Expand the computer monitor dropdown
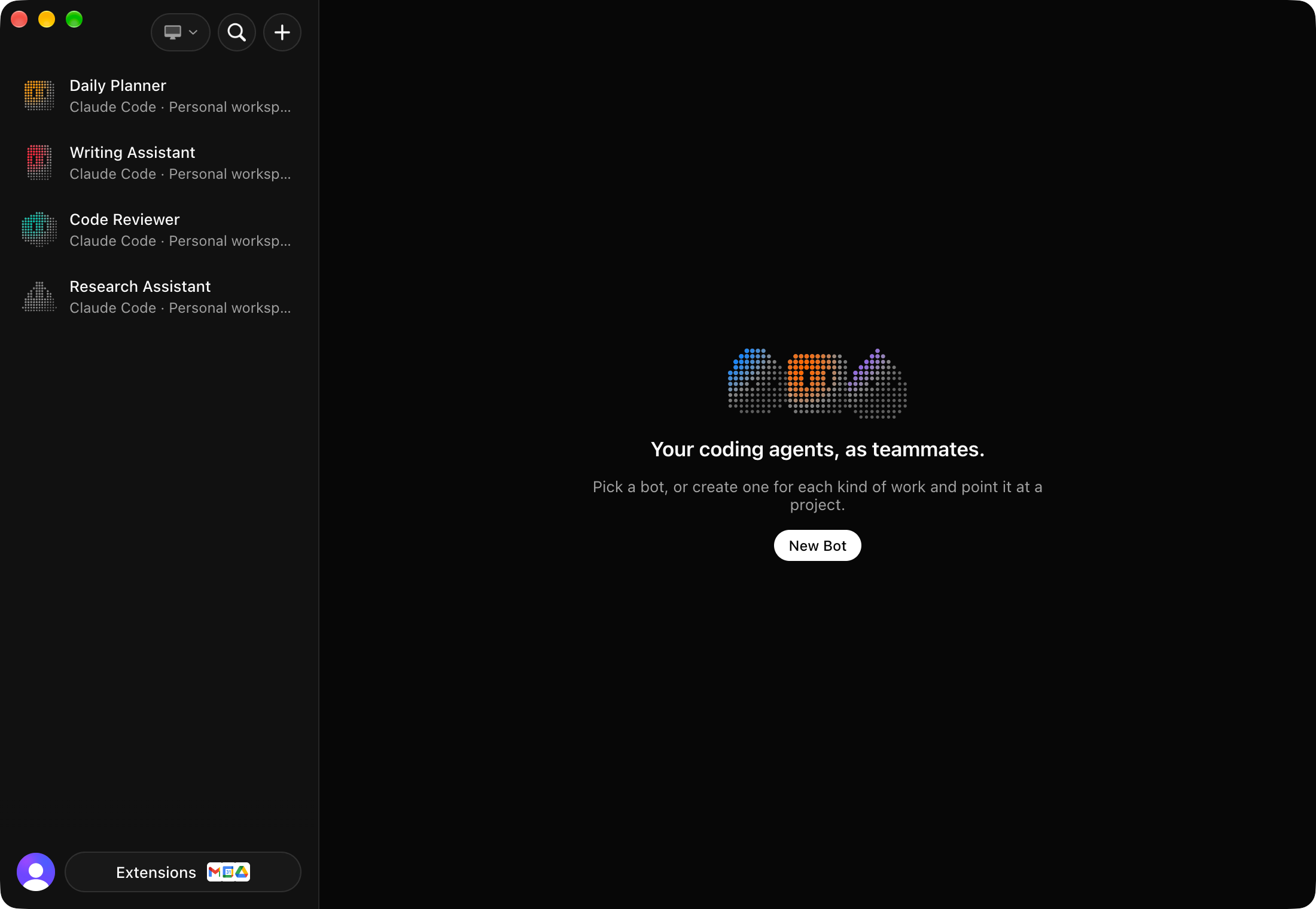The image size is (1316, 909). click(x=181, y=32)
